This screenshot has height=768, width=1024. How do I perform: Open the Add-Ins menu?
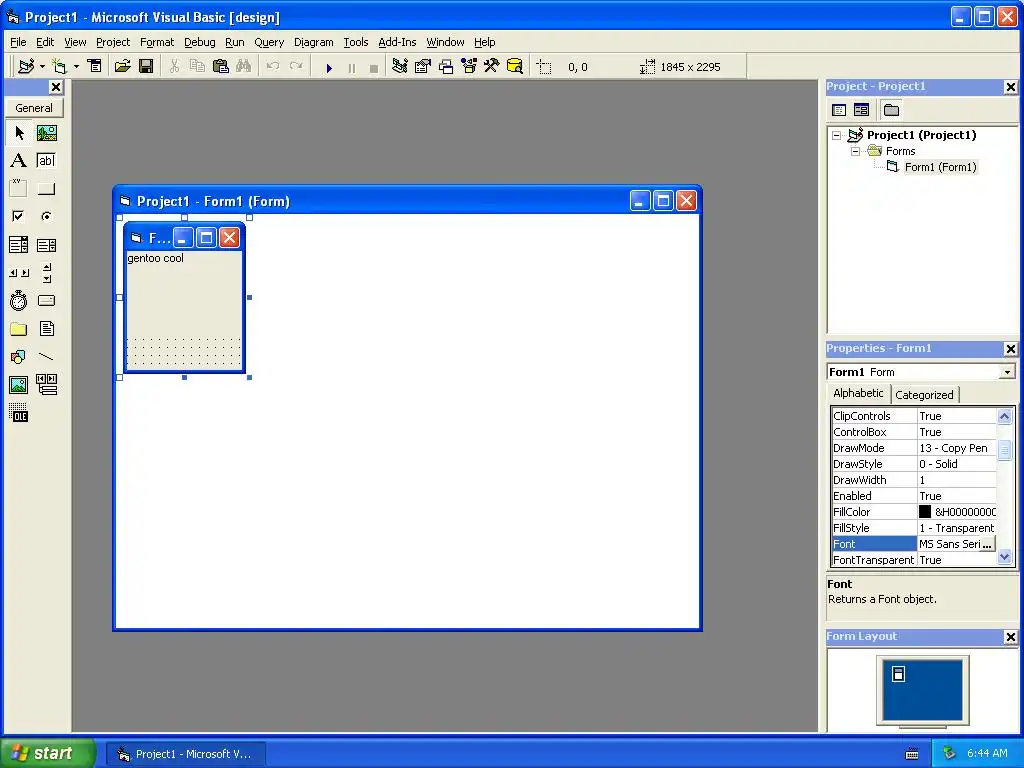(397, 42)
